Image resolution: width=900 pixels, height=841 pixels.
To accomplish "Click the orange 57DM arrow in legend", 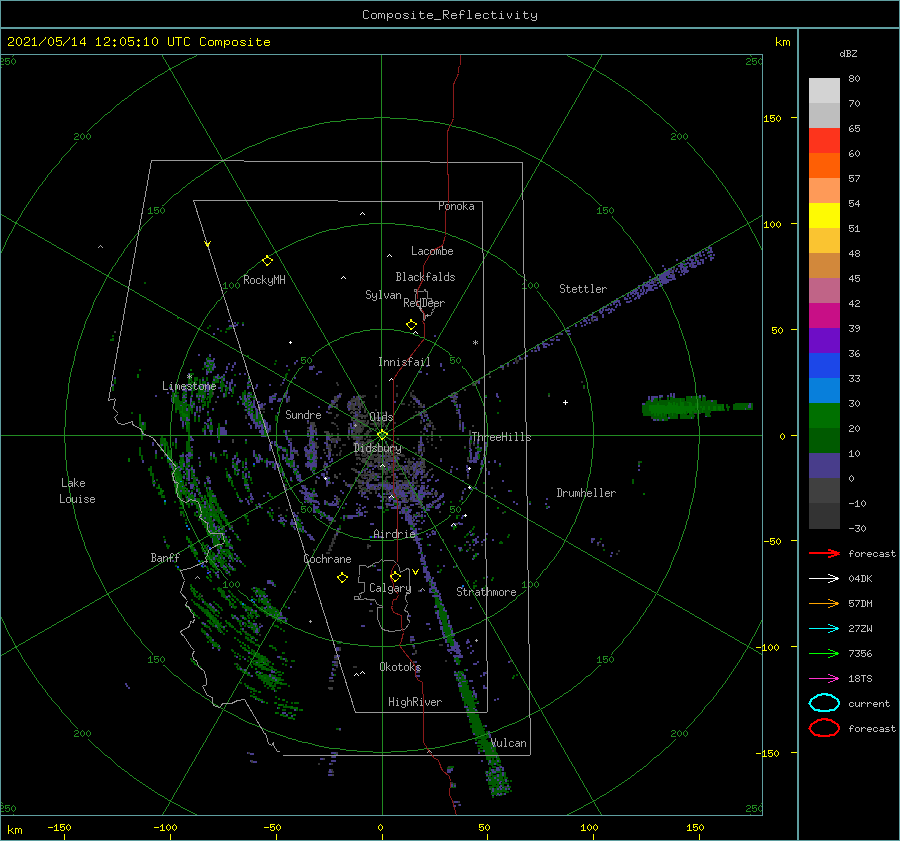I will click(x=824, y=603).
